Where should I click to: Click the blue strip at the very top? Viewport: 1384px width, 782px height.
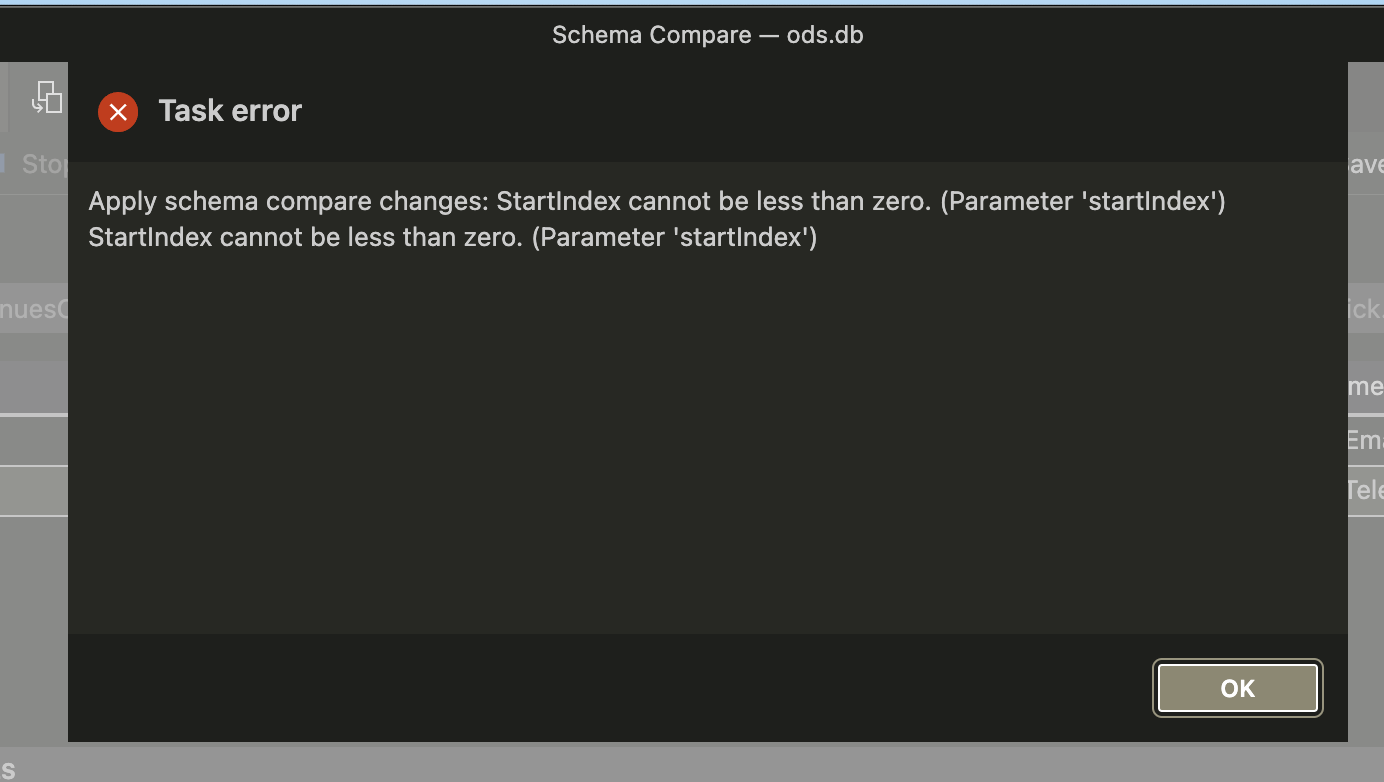[692, 4]
